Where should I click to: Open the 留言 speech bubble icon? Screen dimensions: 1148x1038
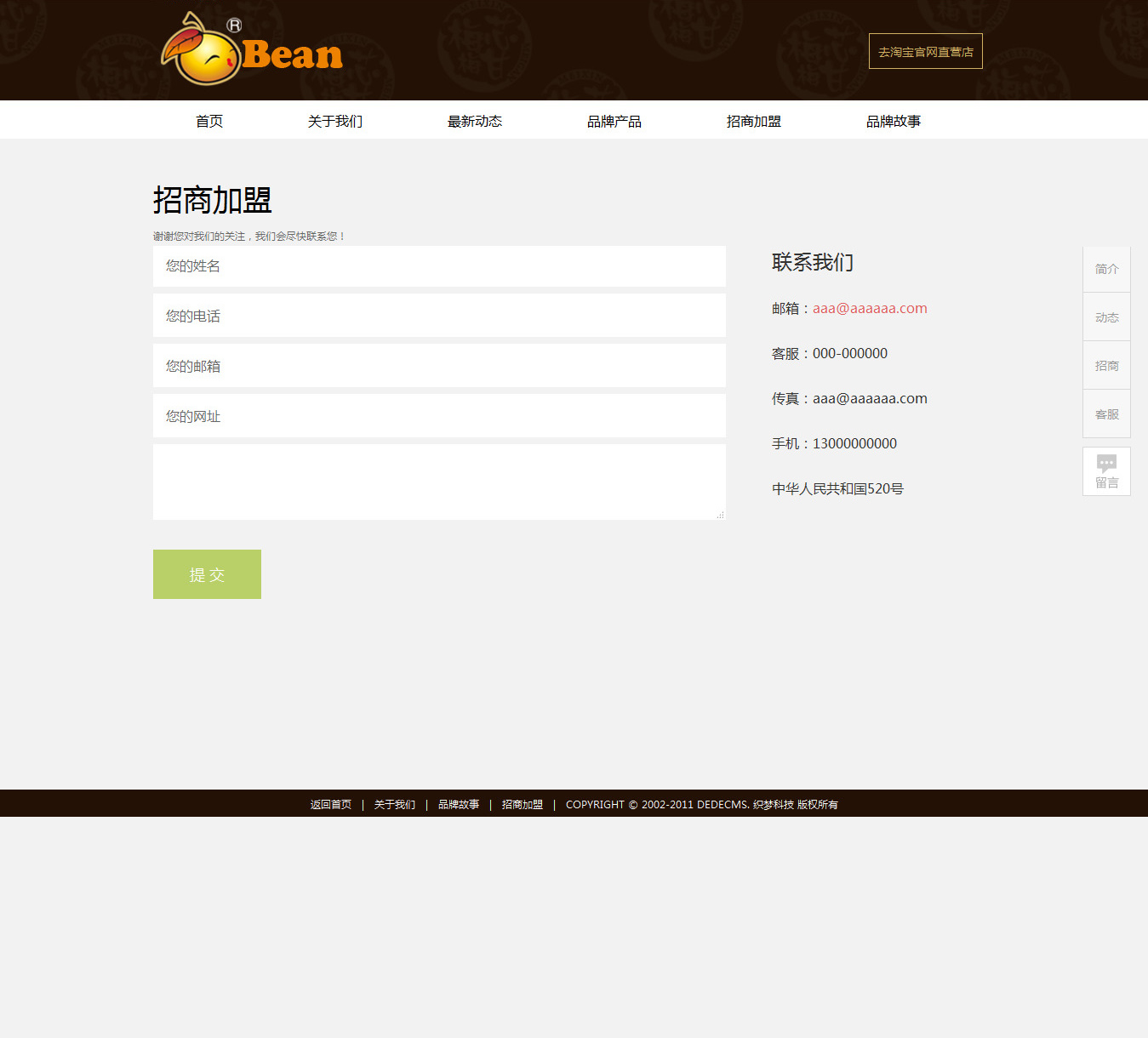pos(1106,464)
